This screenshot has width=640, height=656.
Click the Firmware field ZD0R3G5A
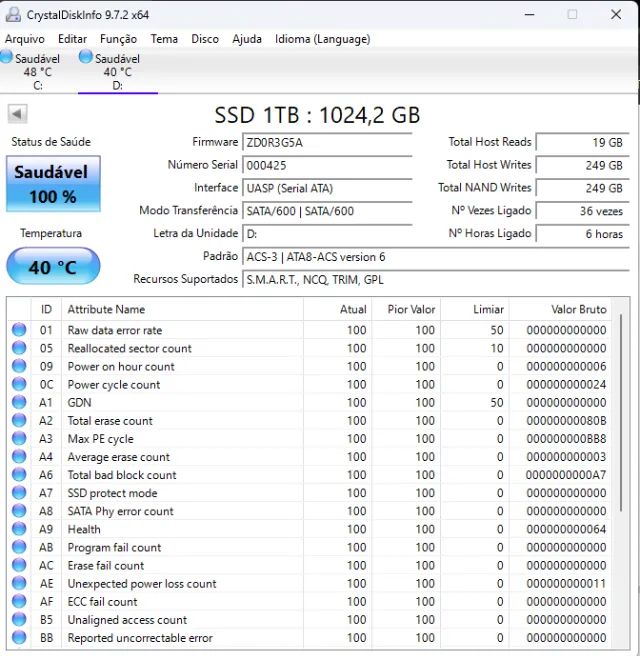click(327, 142)
